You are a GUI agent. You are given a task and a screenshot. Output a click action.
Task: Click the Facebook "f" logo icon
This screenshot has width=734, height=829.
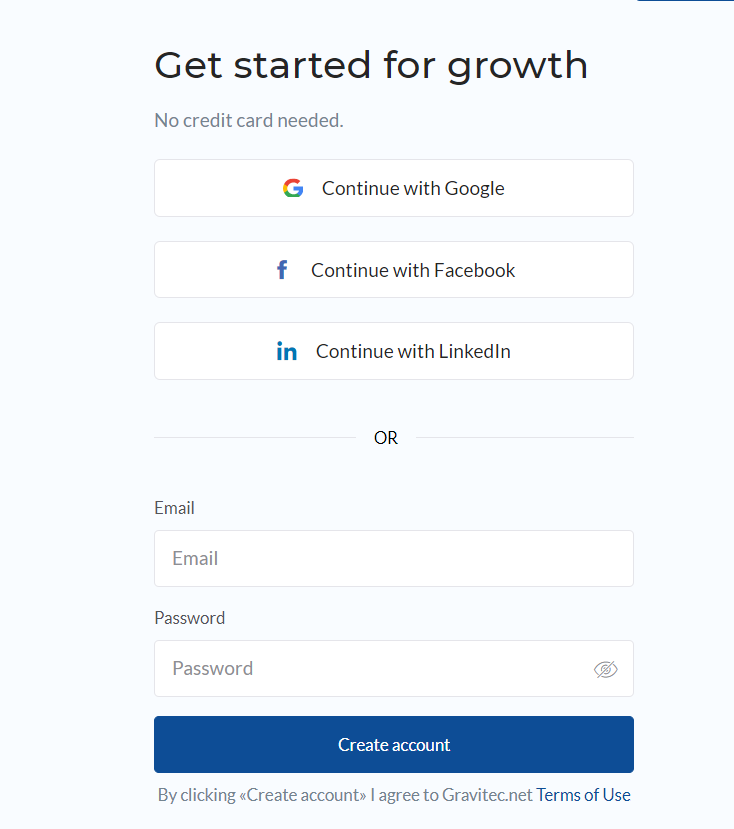282,270
